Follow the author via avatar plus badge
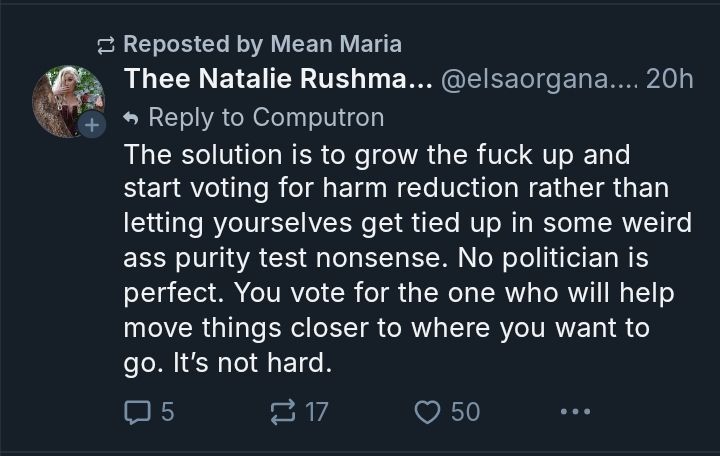The image size is (720, 456). pyautogui.click(x=92, y=127)
